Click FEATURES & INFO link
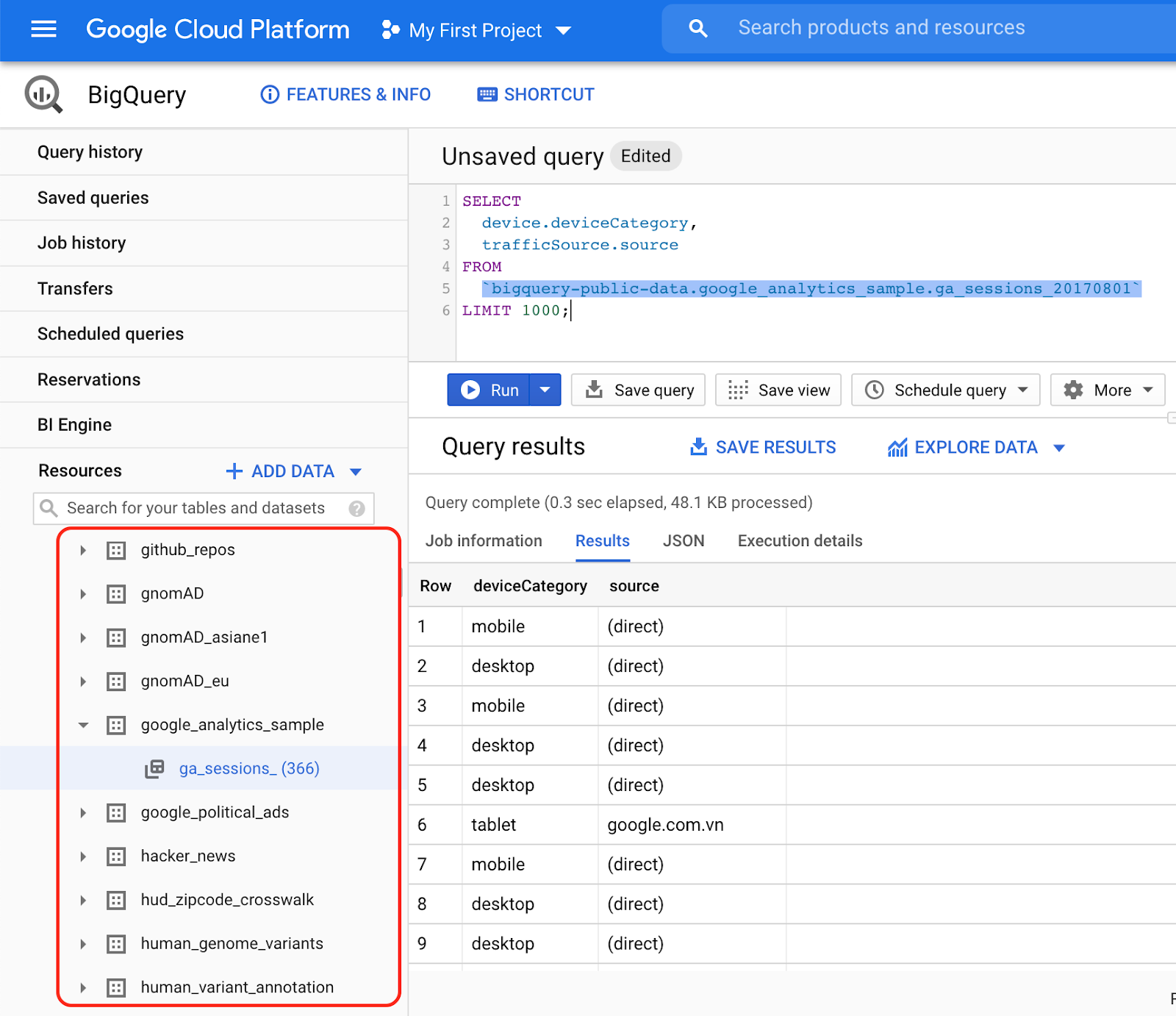The height and width of the screenshot is (1016, 1176). pos(345,95)
